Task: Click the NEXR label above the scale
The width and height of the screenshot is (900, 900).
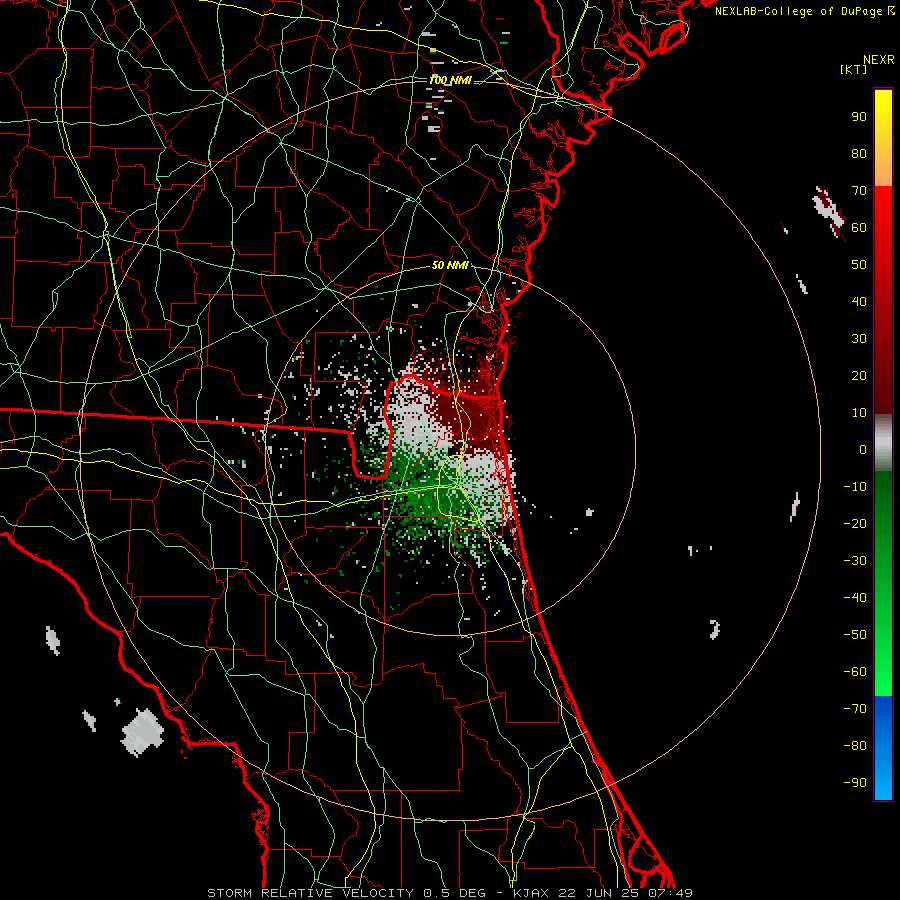Action: click(878, 60)
